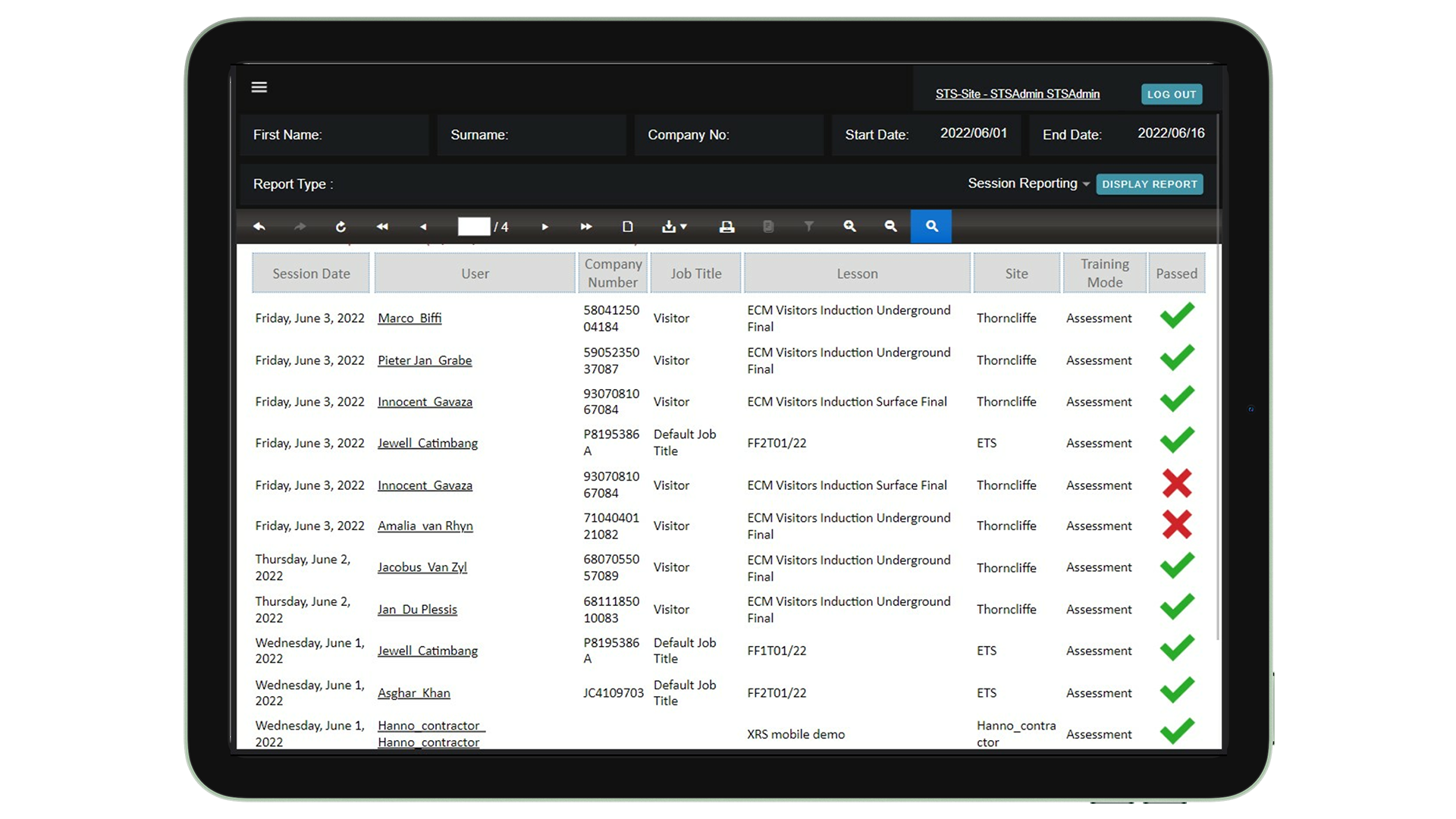Zoom out of the report
This screenshot has width=1456, height=819.
tap(890, 227)
